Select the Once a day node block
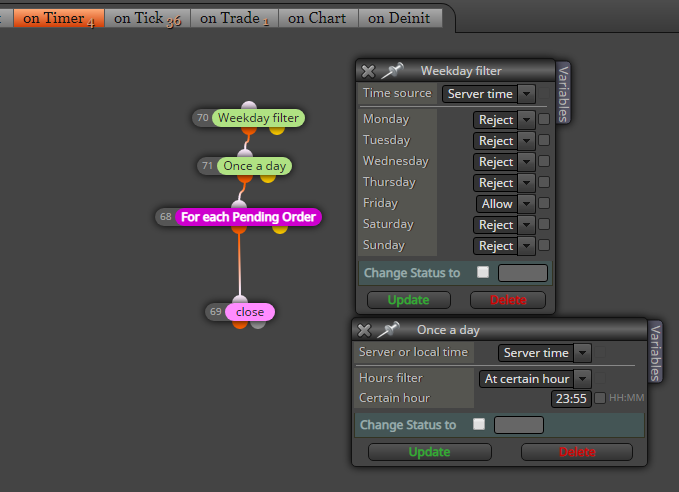This screenshot has width=679, height=492. pyautogui.click(x=255, y=166)
